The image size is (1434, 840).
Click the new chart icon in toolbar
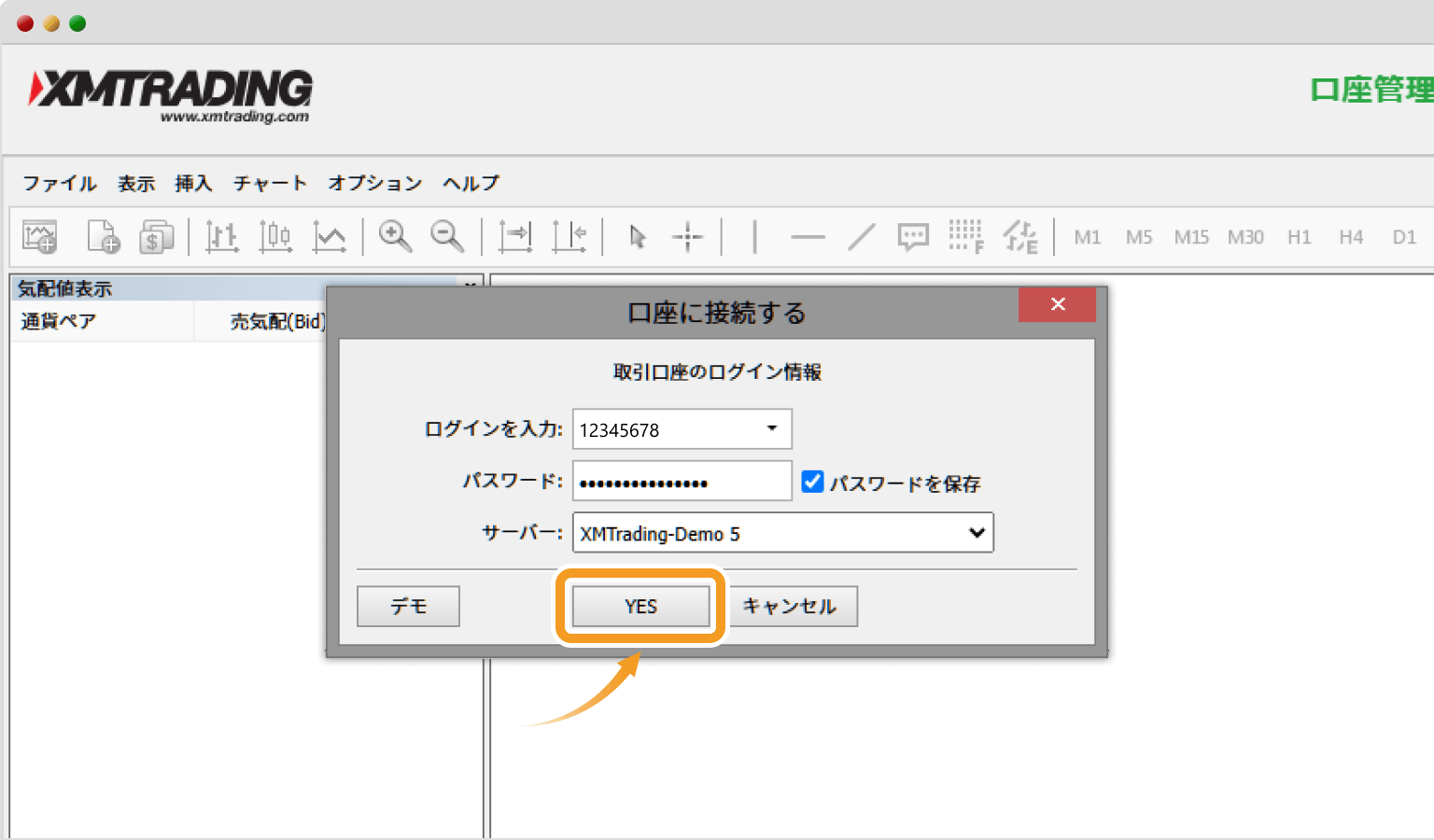tap(40, 237)
